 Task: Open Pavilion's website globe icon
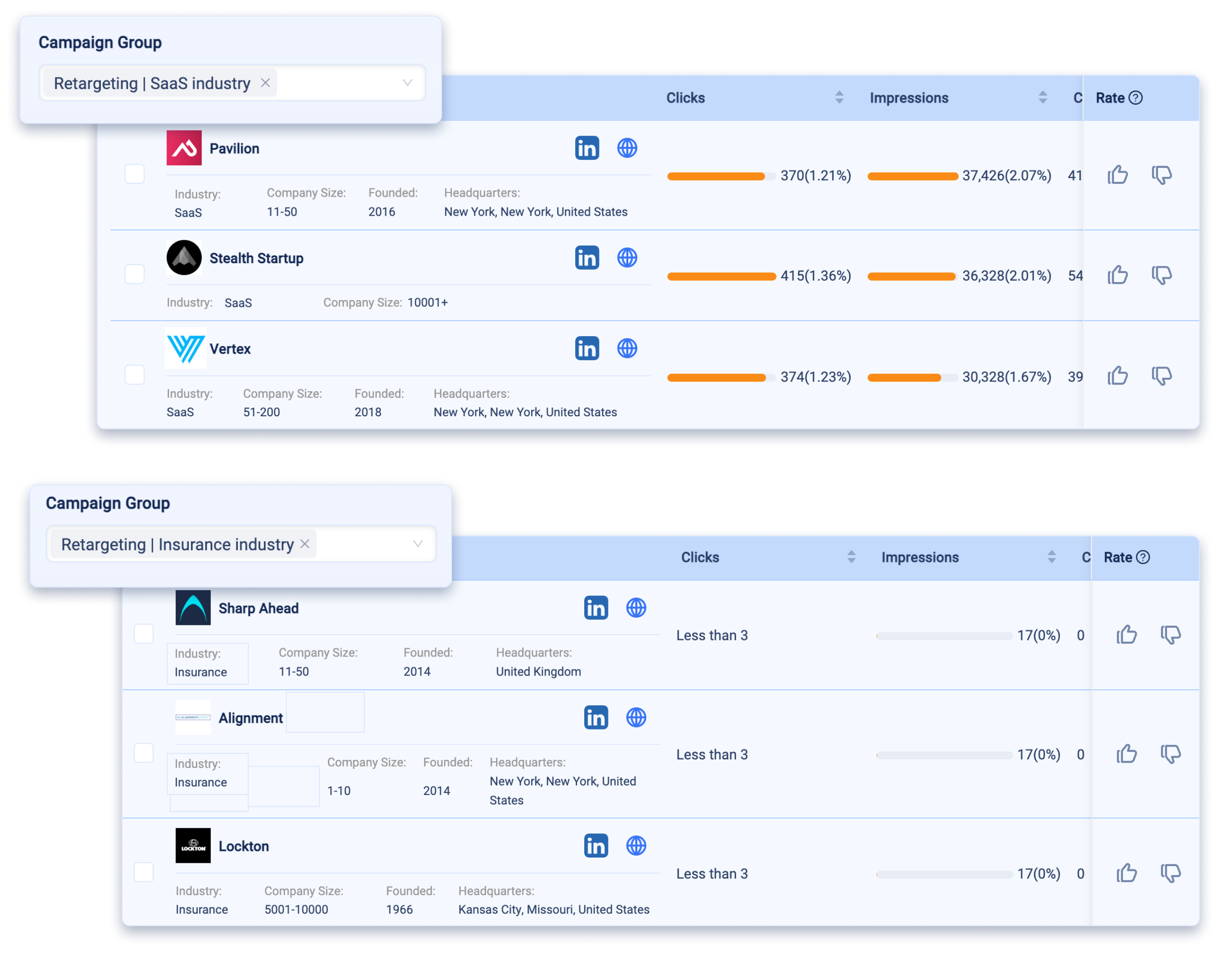(627, 148)
